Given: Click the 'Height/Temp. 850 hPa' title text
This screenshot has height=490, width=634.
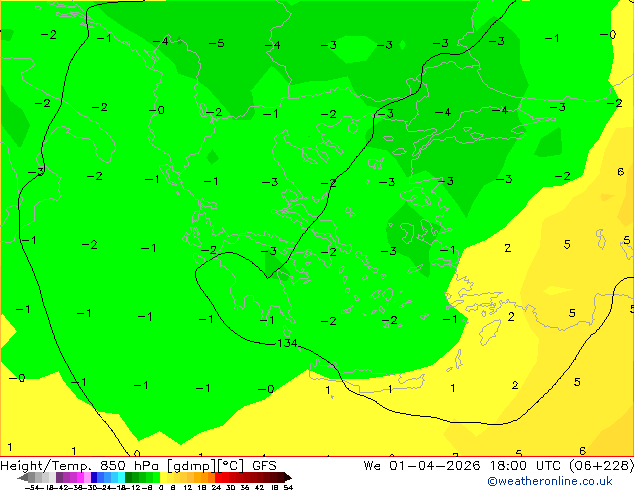Looking at the screenshot, I should [x=80, y=466].
